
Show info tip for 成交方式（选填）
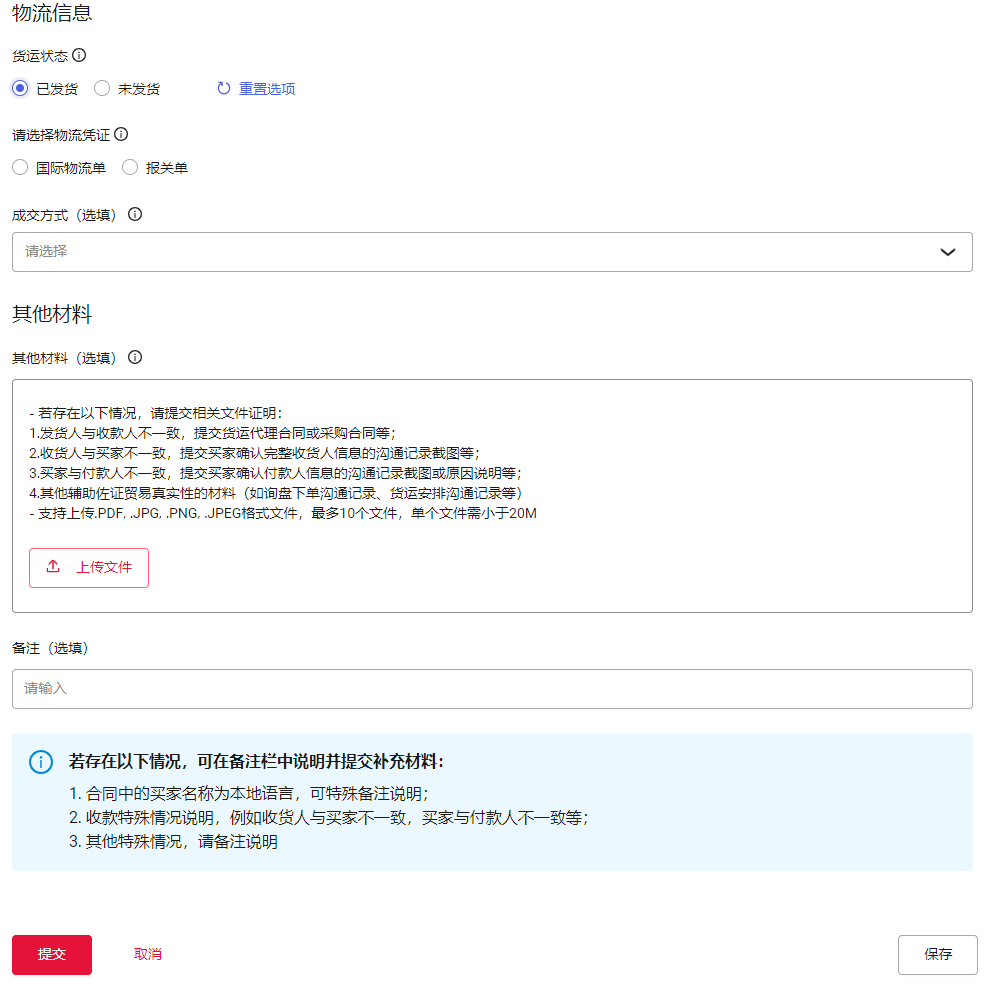pos(135,214)
